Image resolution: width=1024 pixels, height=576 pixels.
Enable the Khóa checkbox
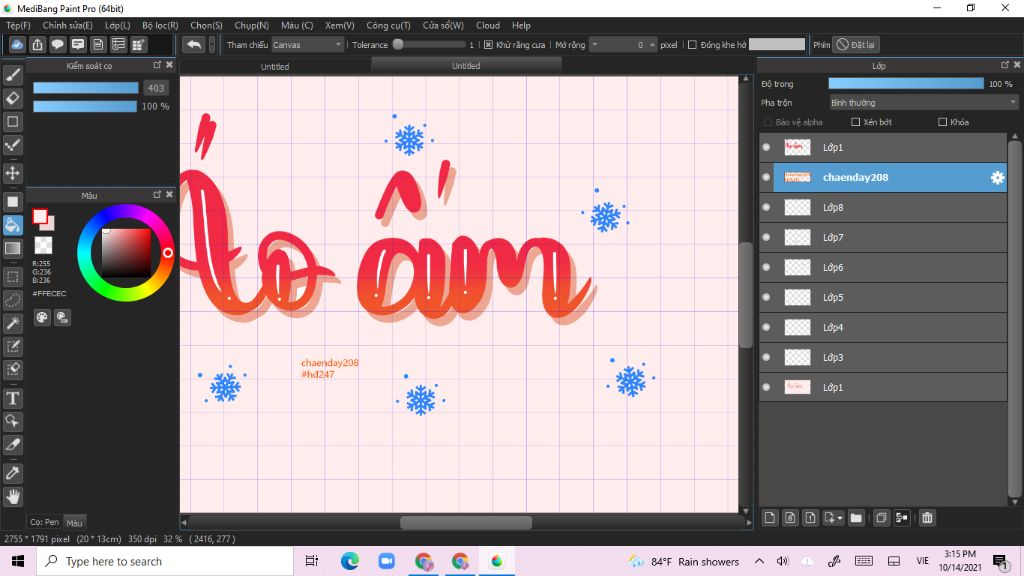point(942,122)
